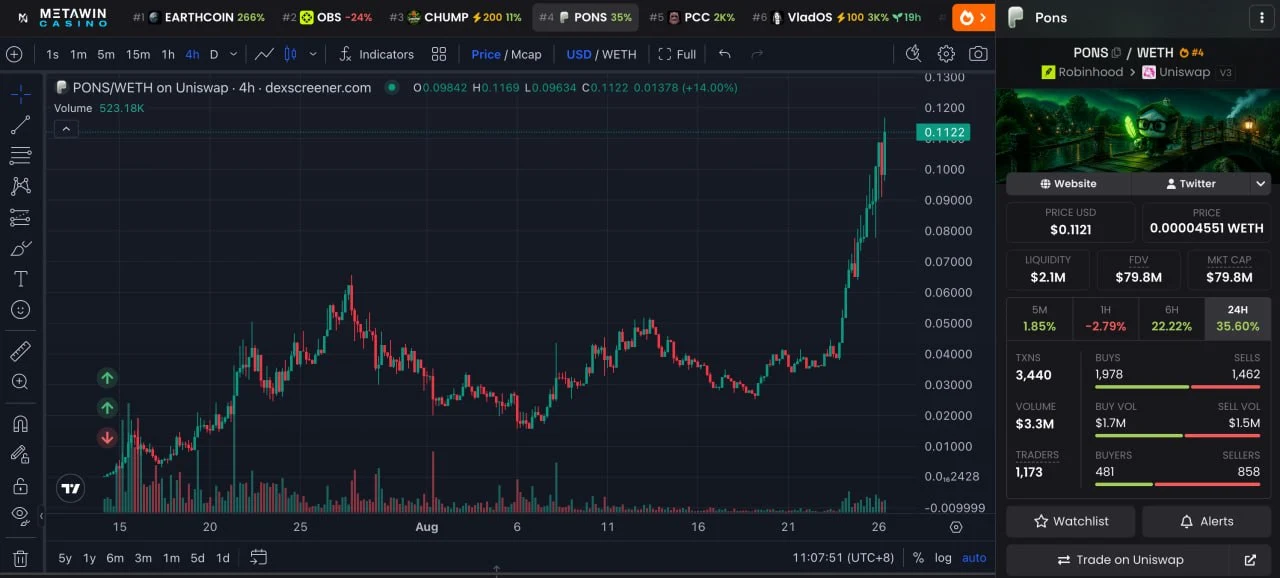The height and width of the screenshot is (578, 1280).
Task: Open the indicator templates grid
Action: click(439, 54)
